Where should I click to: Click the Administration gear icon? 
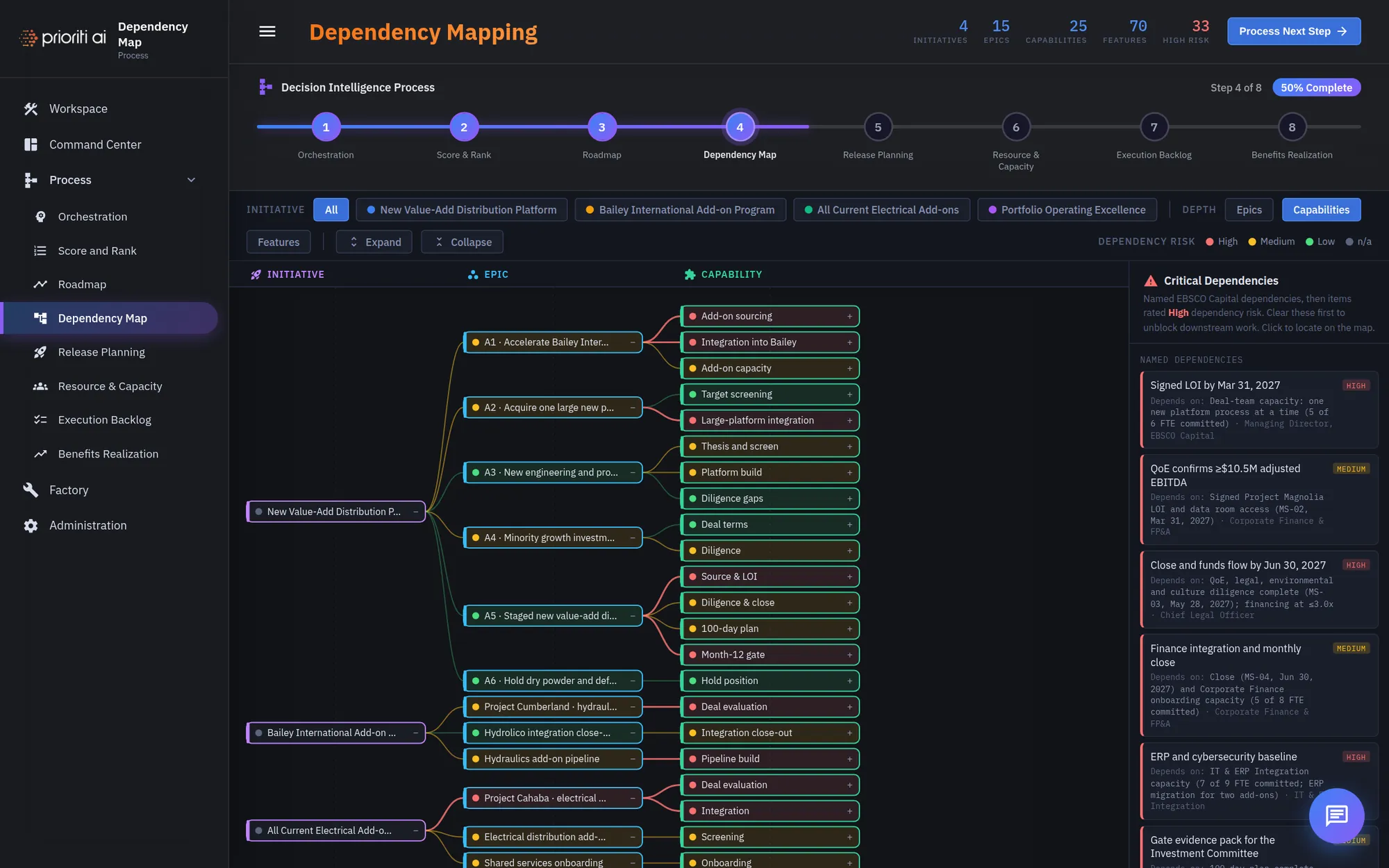[x=31, y=526]
